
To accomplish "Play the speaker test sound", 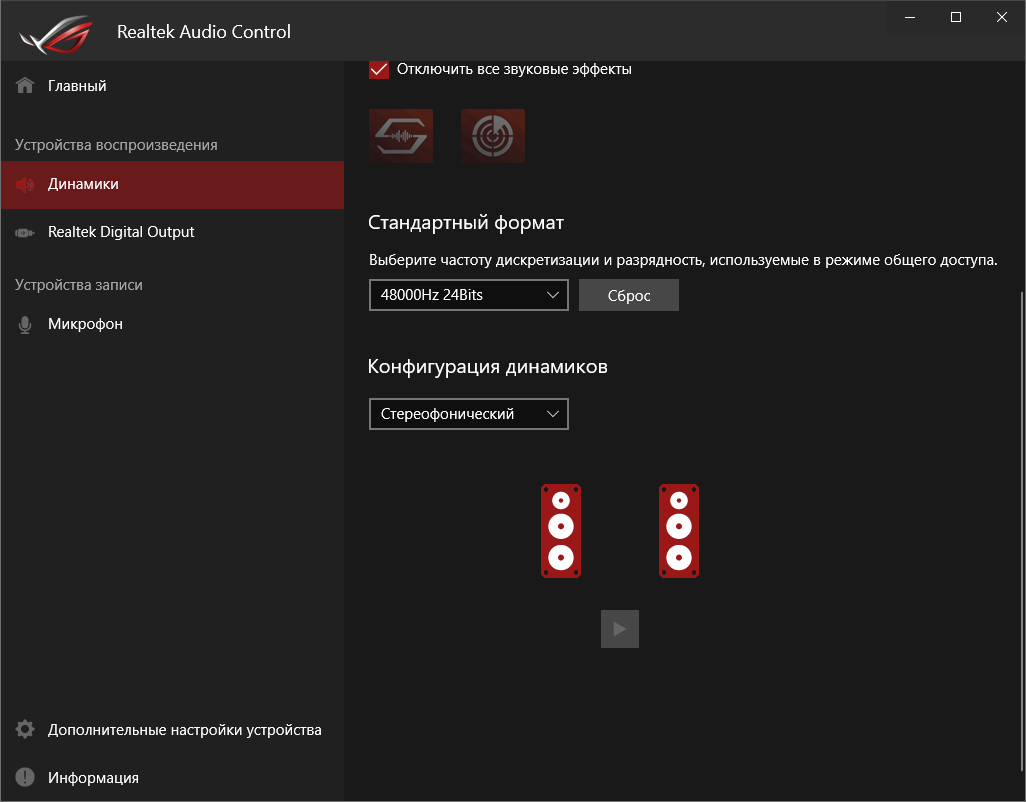I will coord(620,629).
